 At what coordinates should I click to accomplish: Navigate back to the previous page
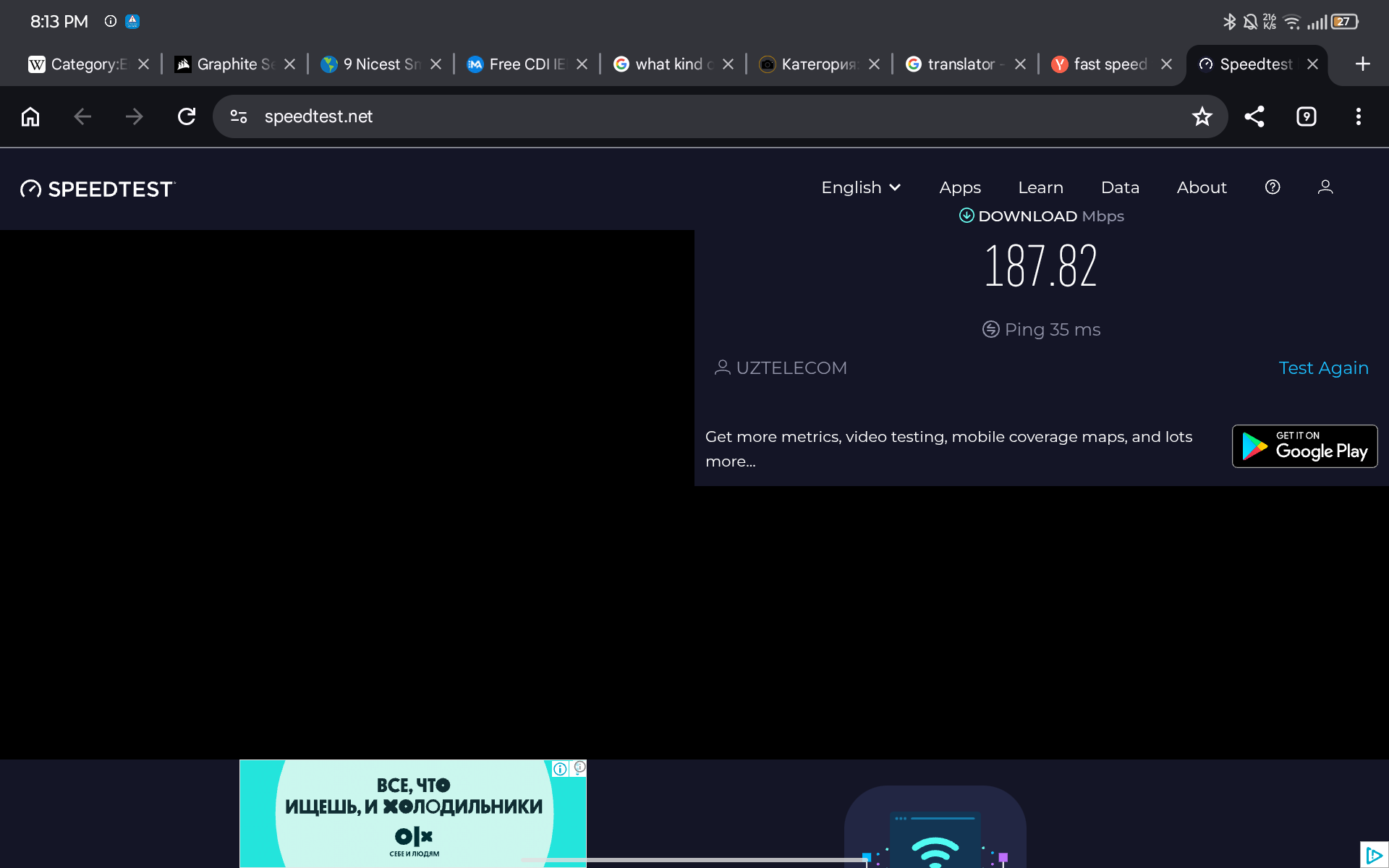click(x=82, y=116)
